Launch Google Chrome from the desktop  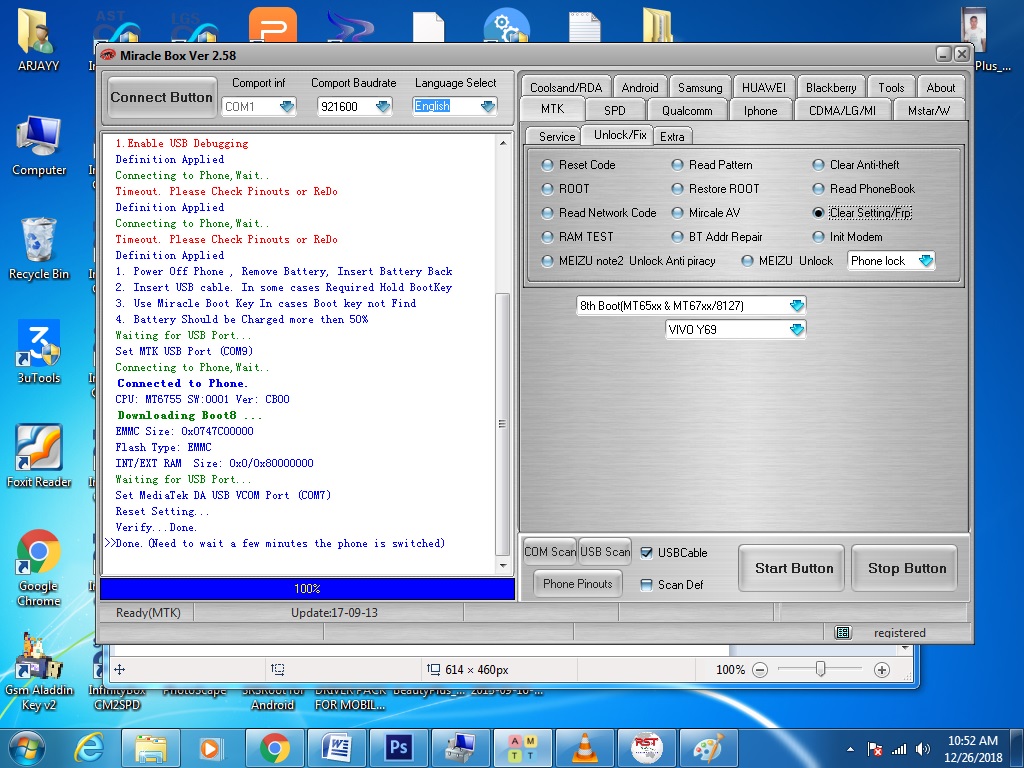click(39, 568)
